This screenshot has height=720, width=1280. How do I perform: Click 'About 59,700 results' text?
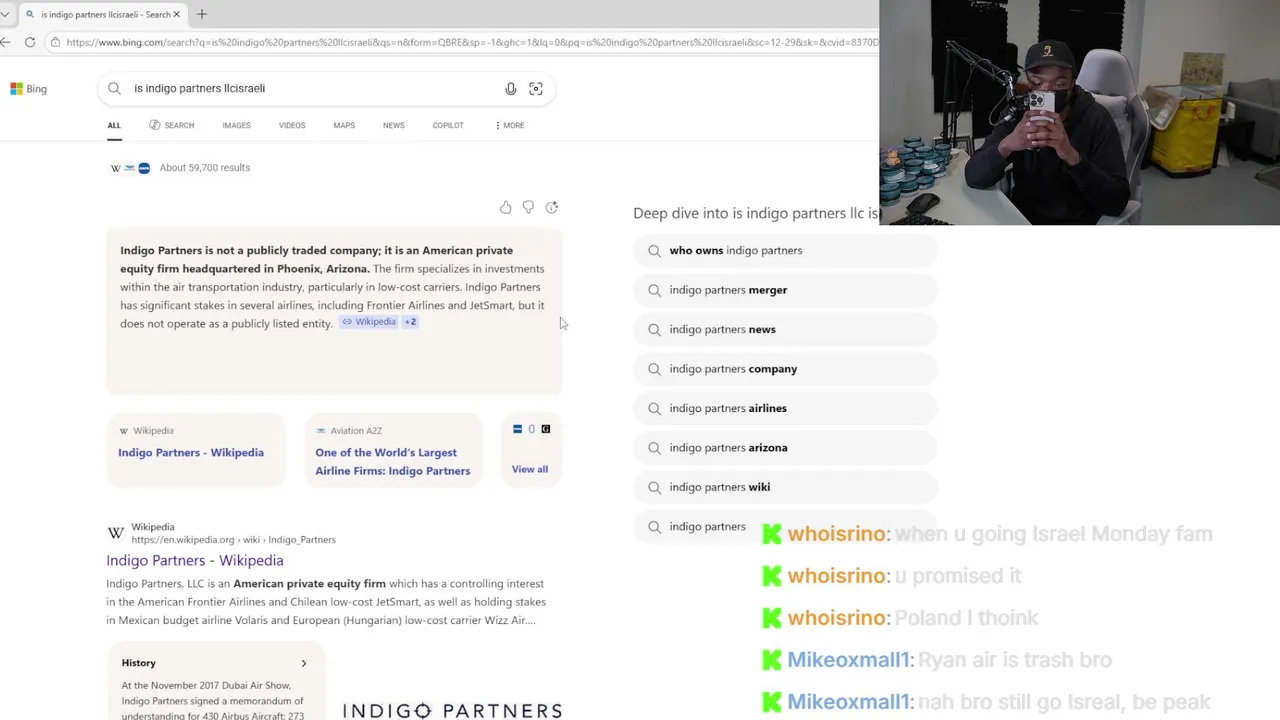point(205,168)
